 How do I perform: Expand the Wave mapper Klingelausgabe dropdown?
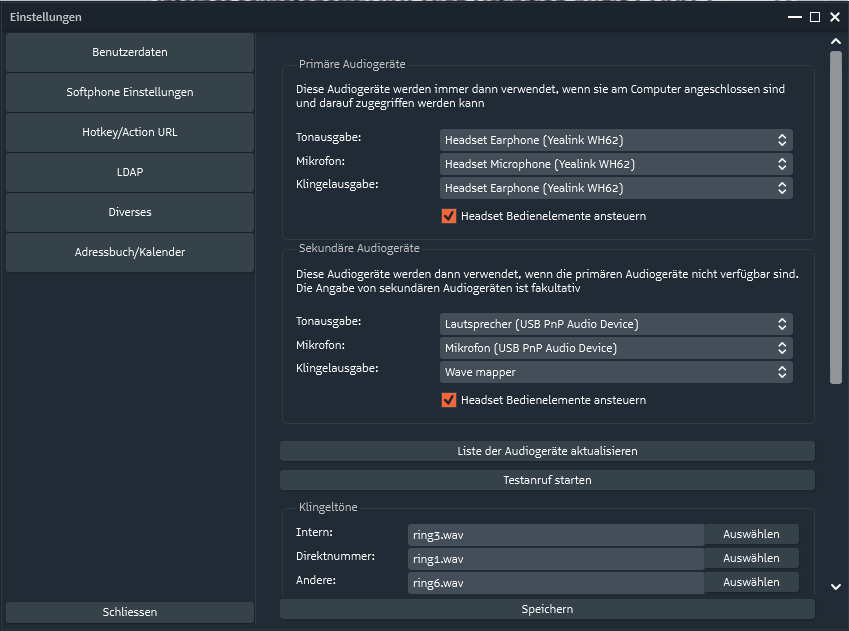616,372
